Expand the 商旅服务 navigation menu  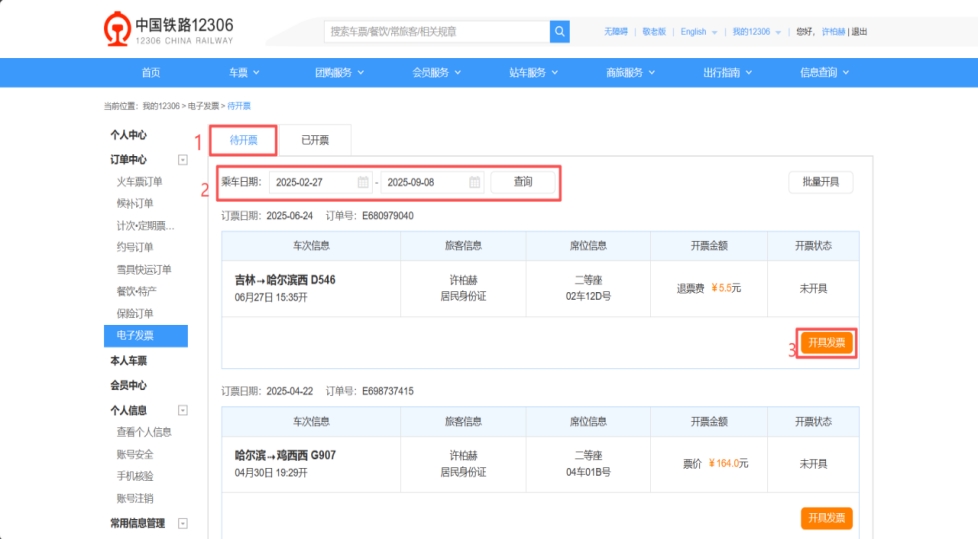pos(631,72)
